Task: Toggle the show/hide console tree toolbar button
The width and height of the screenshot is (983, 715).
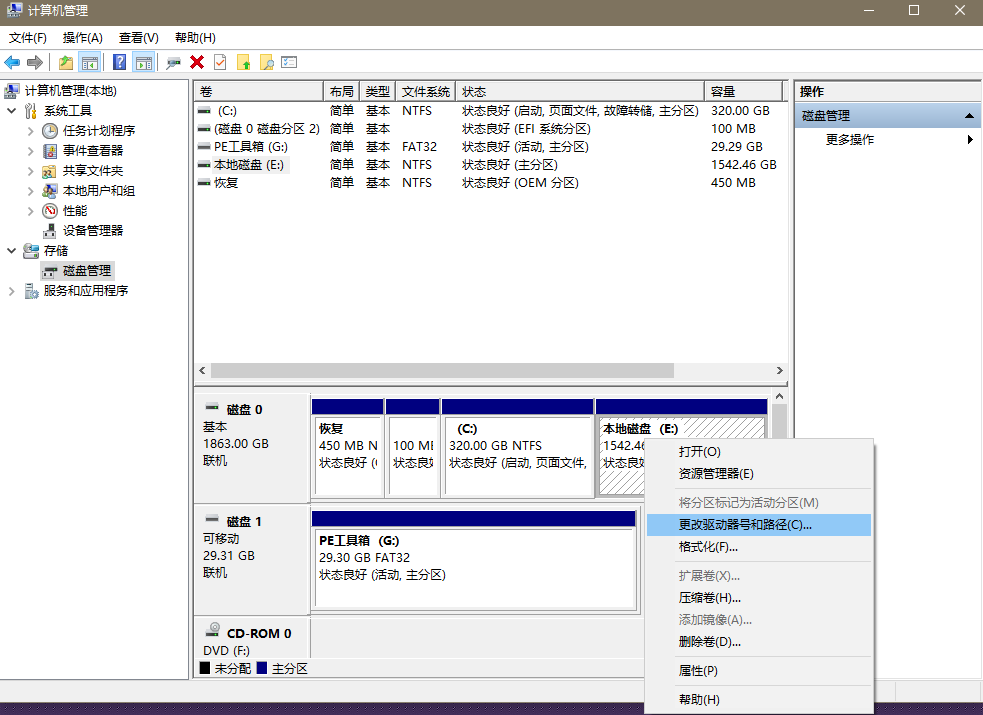Action: 90,63
